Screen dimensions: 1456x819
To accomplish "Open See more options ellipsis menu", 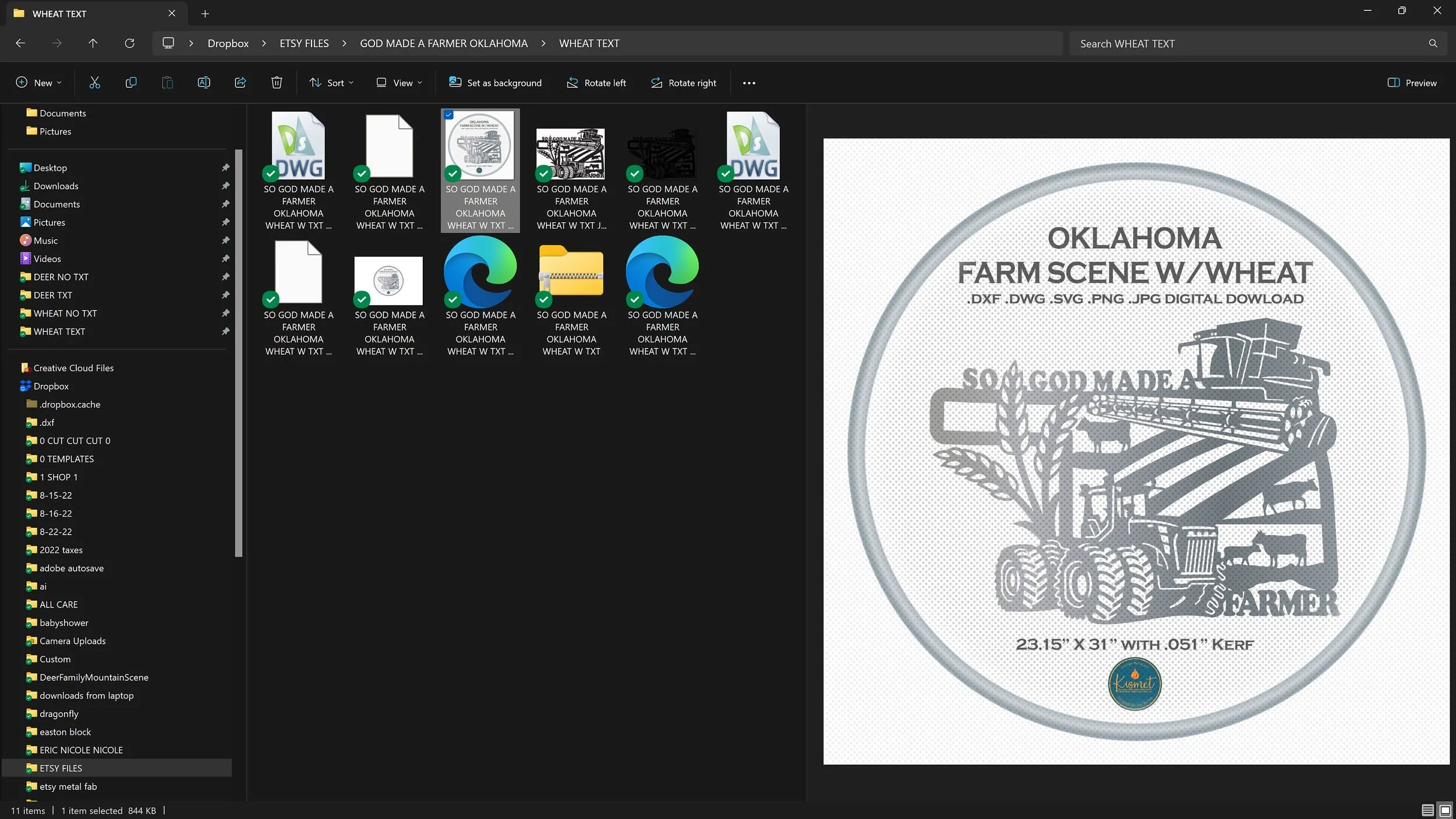I will (749, 83).
